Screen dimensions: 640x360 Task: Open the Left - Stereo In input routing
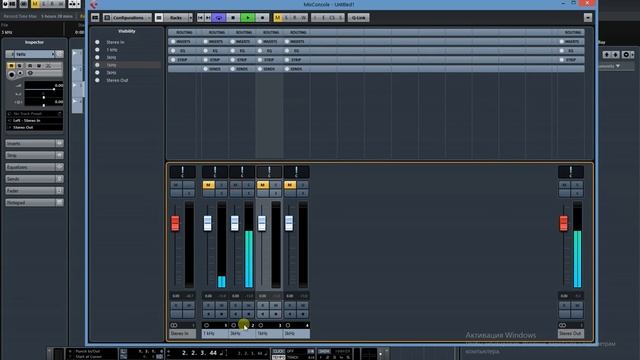(34, 120)
